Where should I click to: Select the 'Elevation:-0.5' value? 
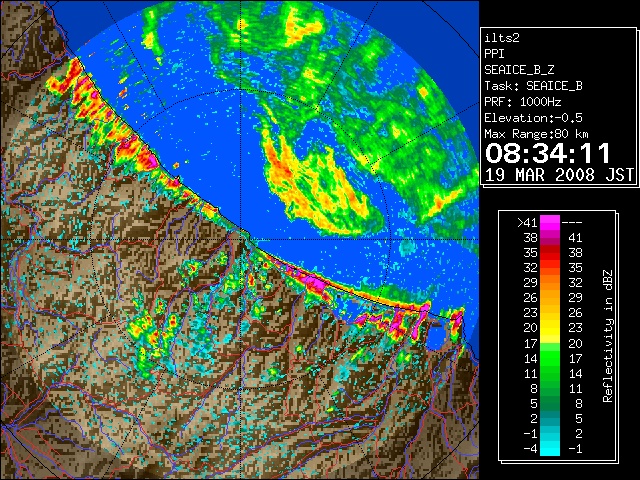tap(533, 118)
